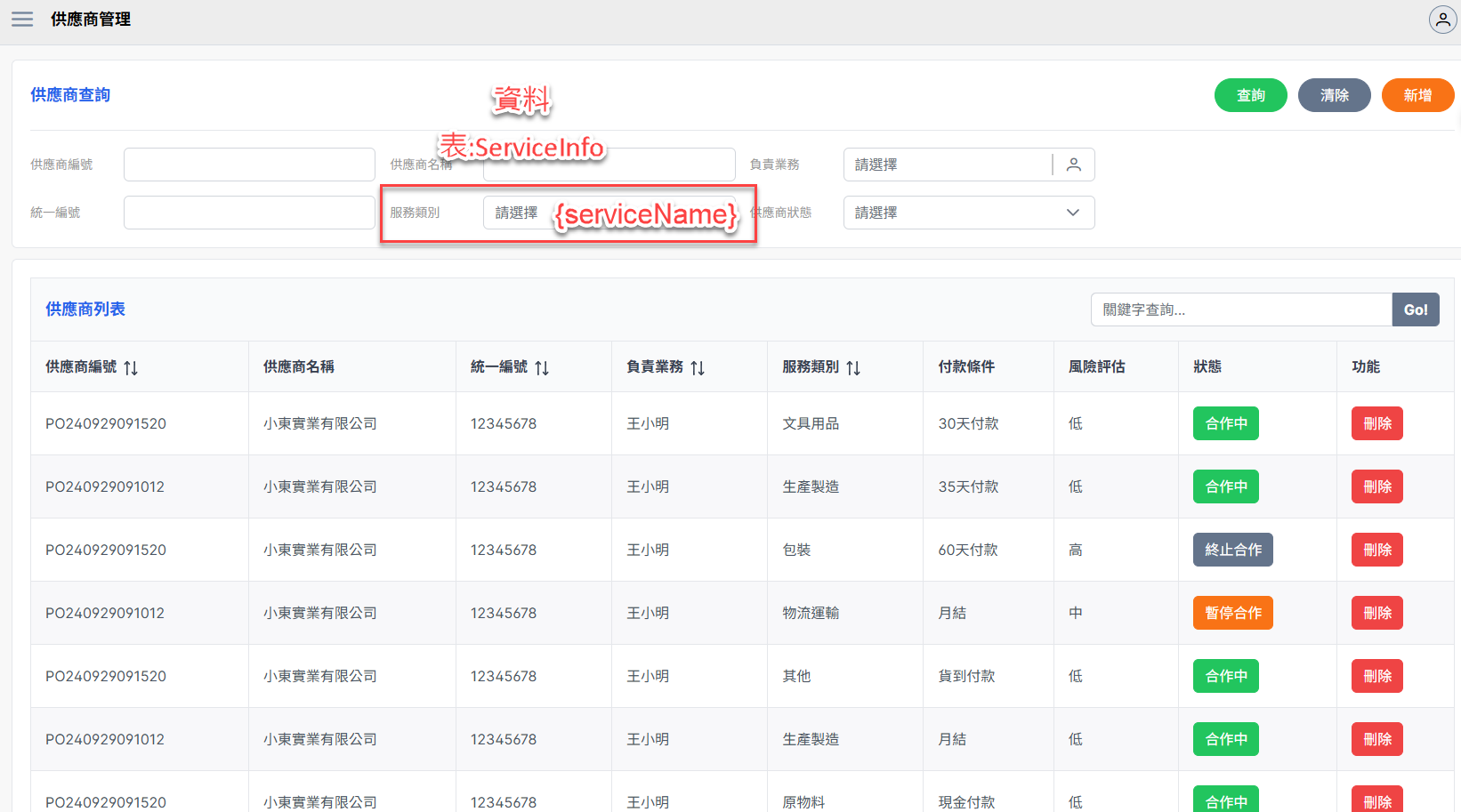Focus the 關鍵字查詢 search box
The image size is (1461, 812).
(1240, 310)
